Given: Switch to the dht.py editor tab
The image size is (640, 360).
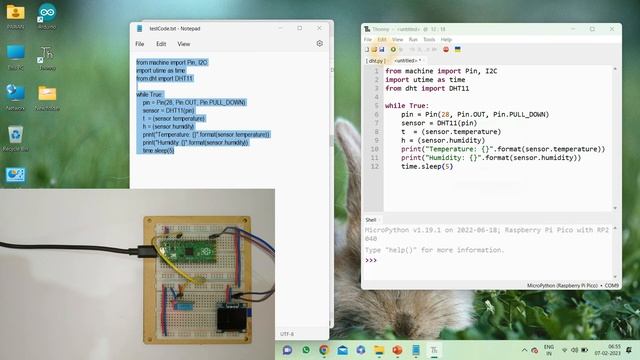Looking at the screenshot, I should coord(376,60).
